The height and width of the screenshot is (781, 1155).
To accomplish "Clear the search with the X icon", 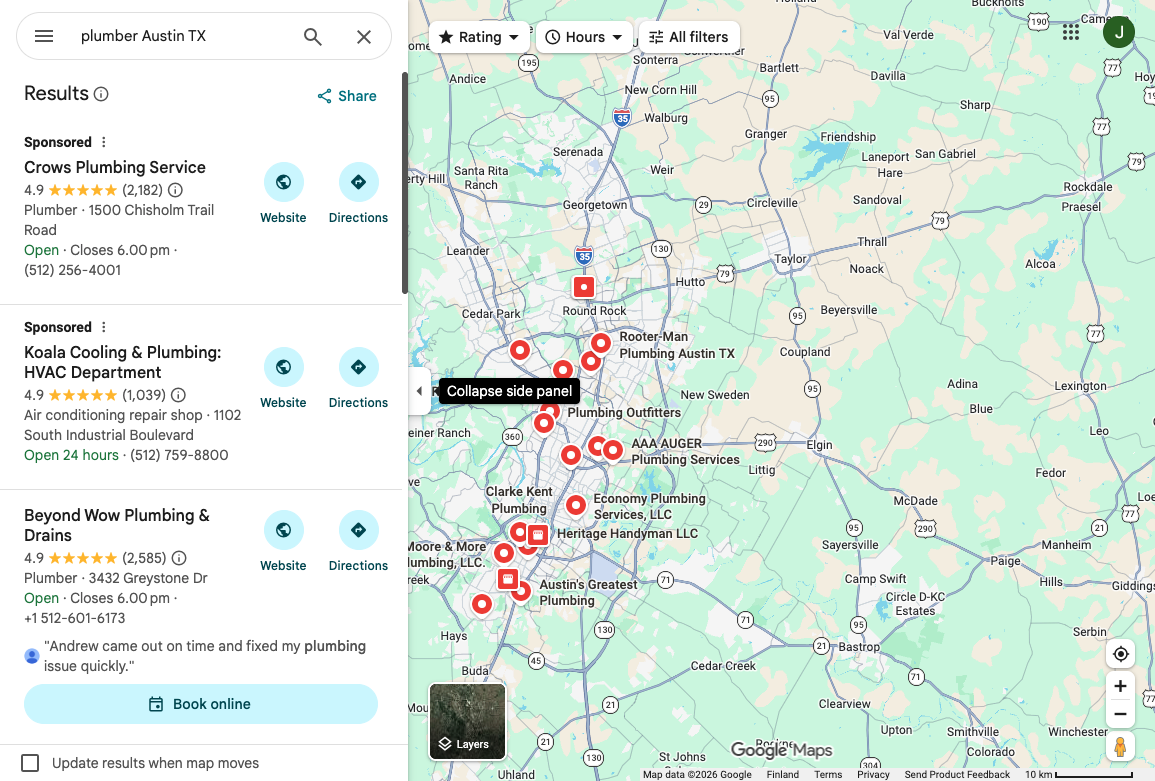I will click(x=364, y=36).
